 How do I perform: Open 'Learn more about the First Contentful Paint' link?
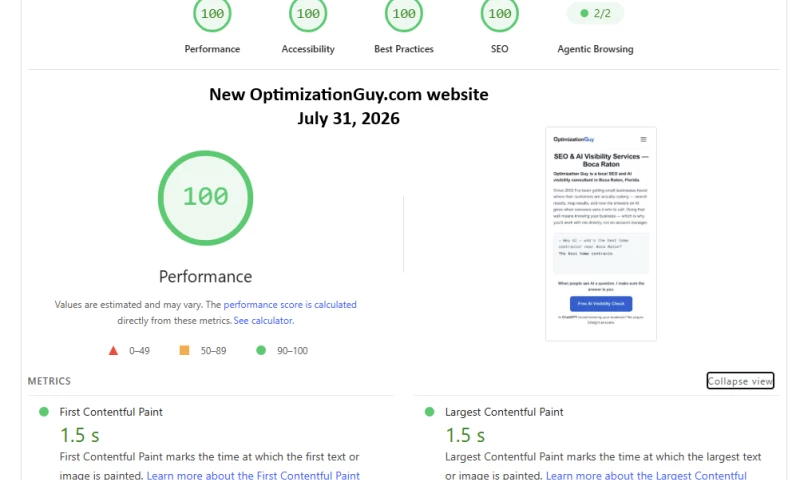coord(253,475)
